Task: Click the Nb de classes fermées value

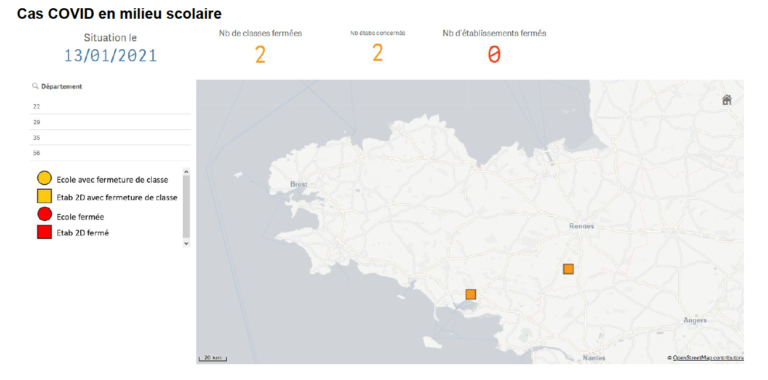Action: click(x=260, y=55)
